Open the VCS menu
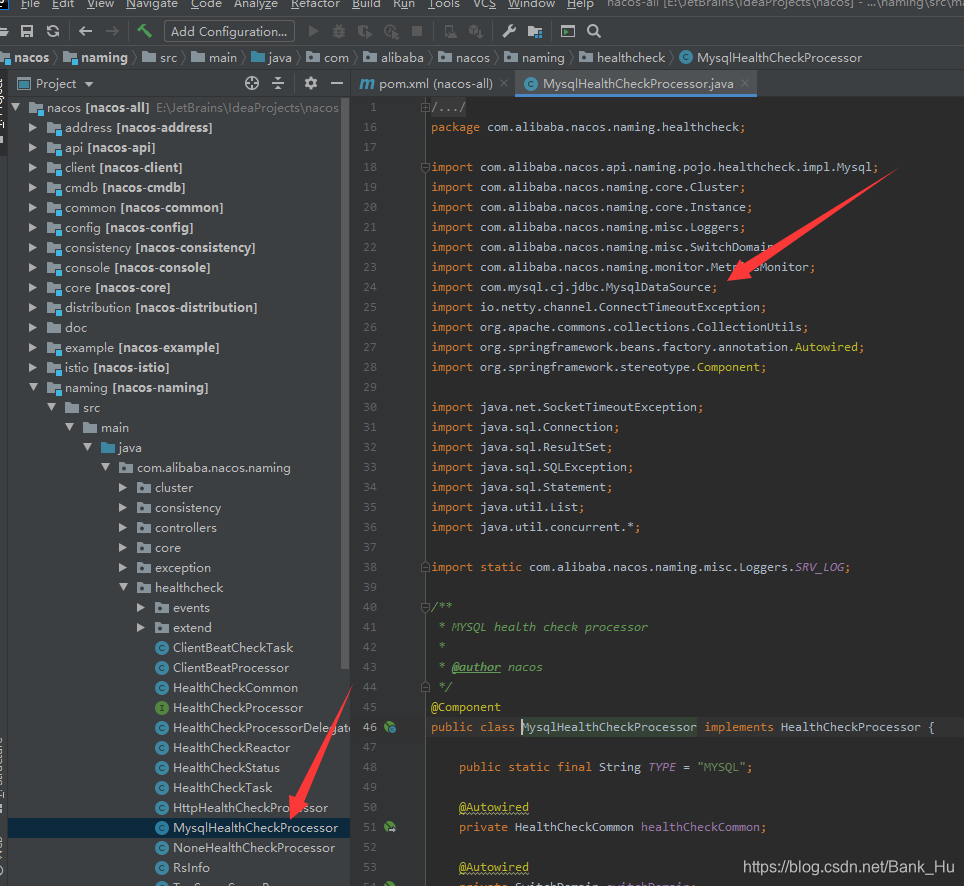 [x=484, y=4]
